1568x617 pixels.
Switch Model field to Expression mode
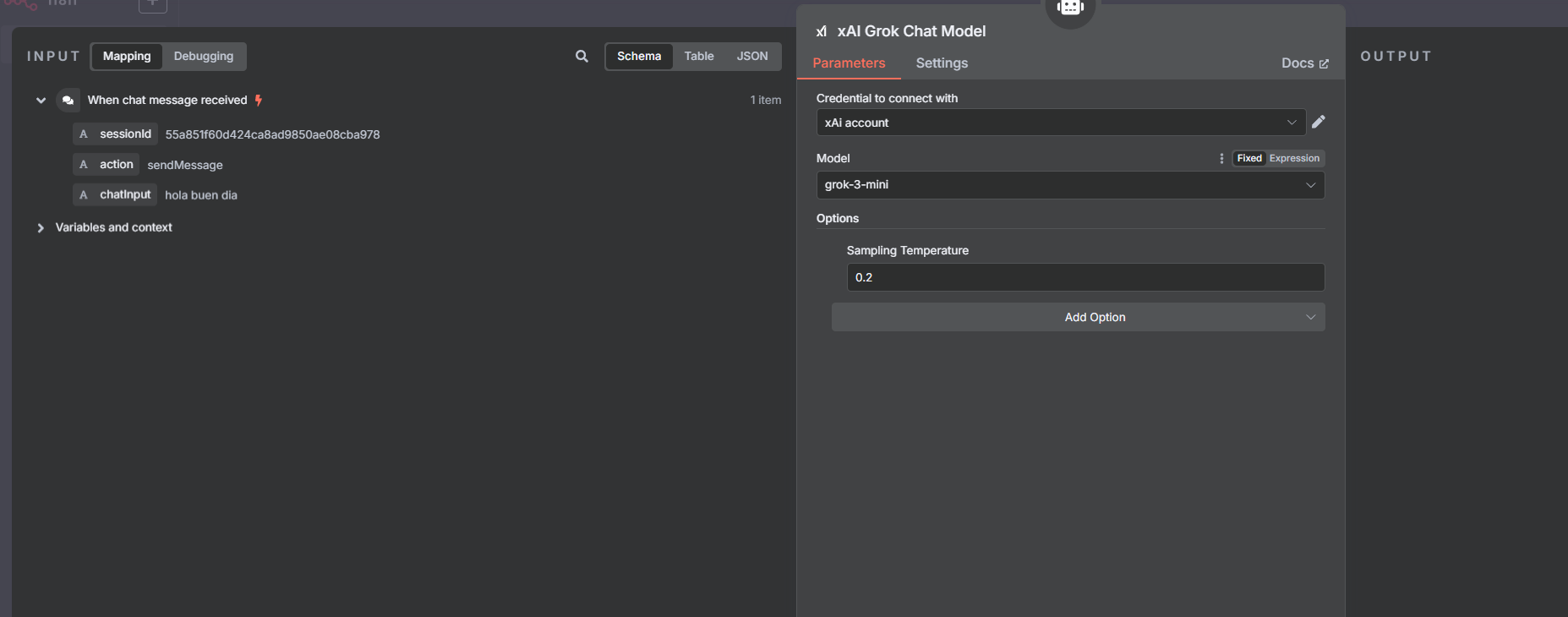[1294, 158]
